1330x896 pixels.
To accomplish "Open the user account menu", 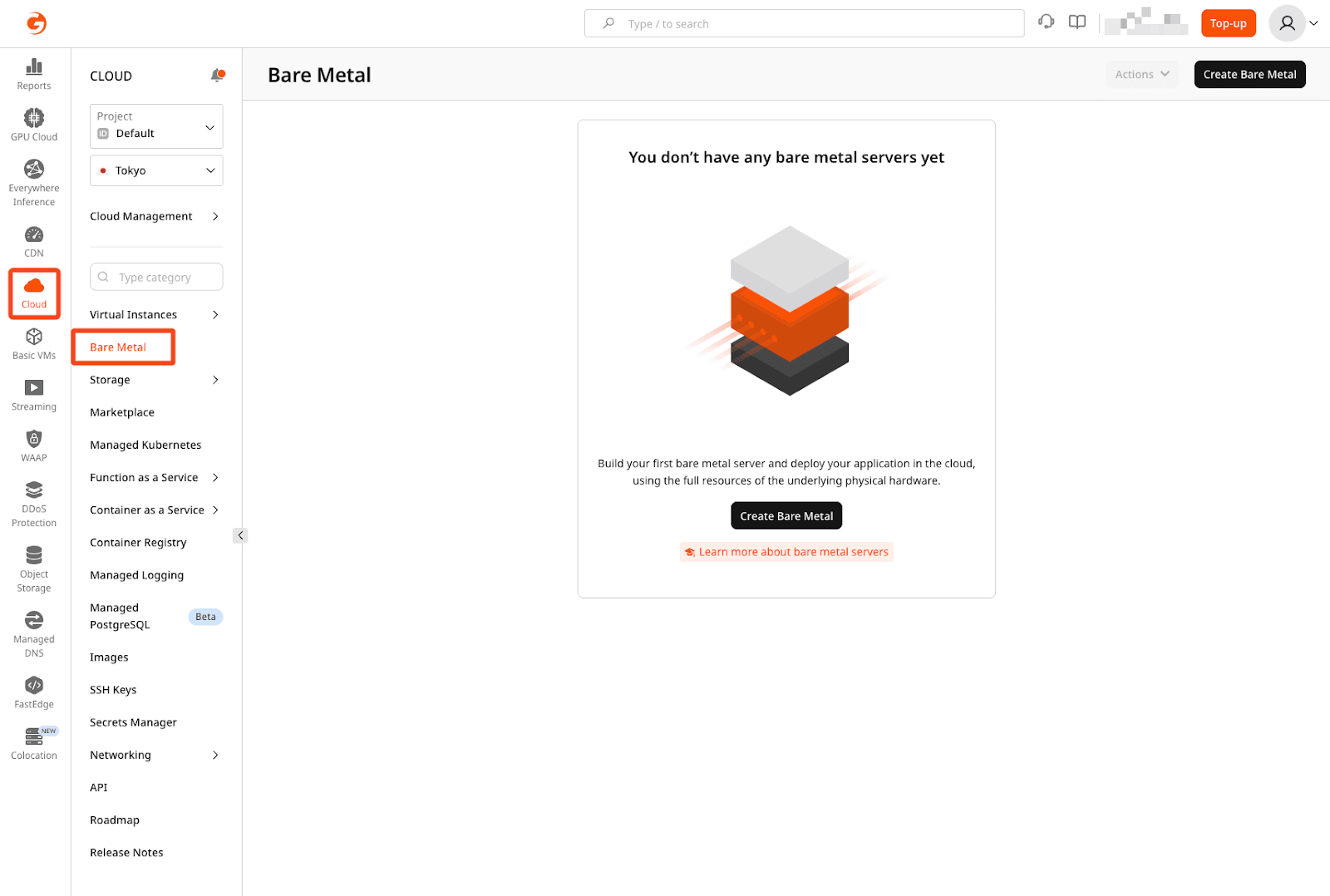I will coord(1293,23).
